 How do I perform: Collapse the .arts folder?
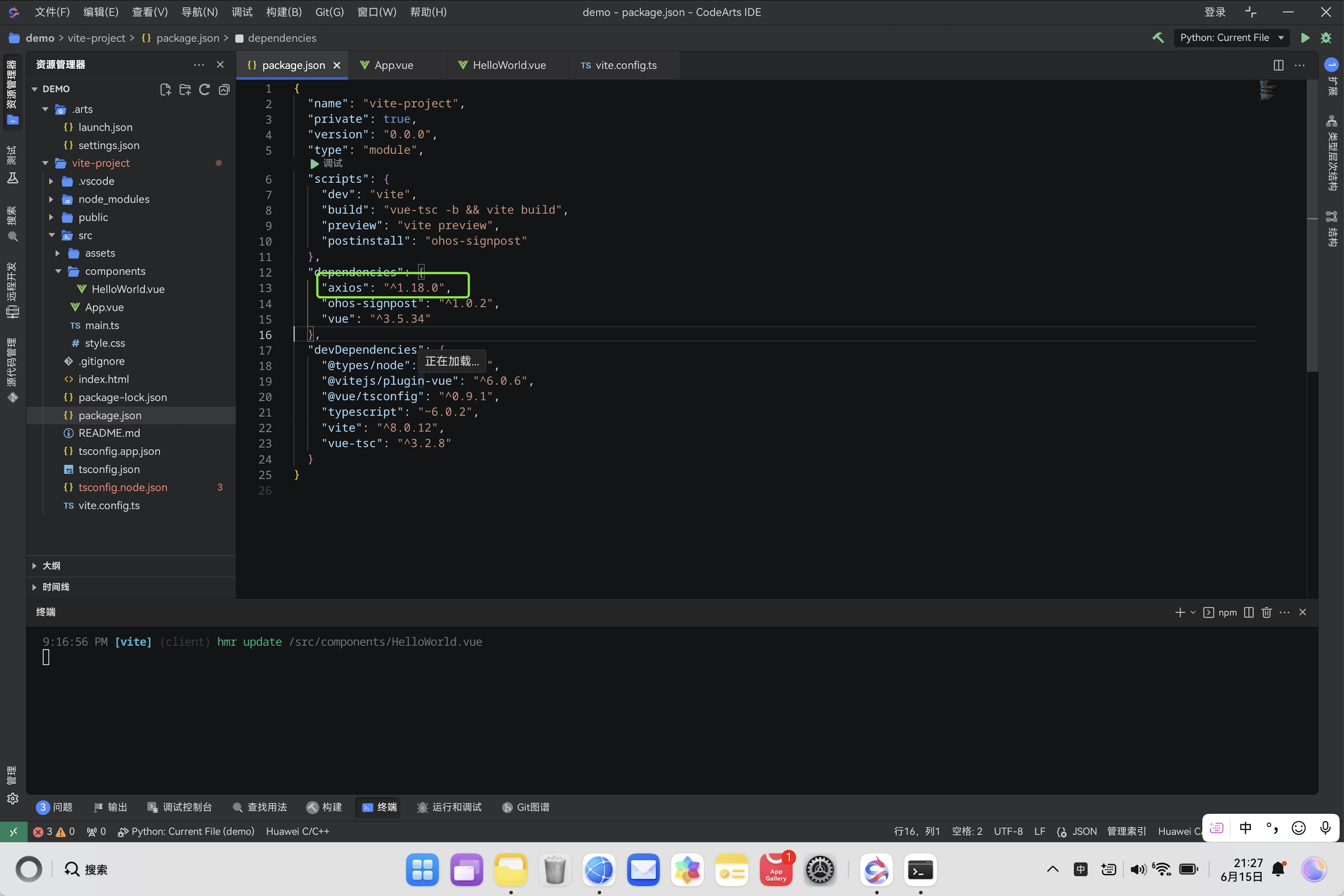[45, 109]
